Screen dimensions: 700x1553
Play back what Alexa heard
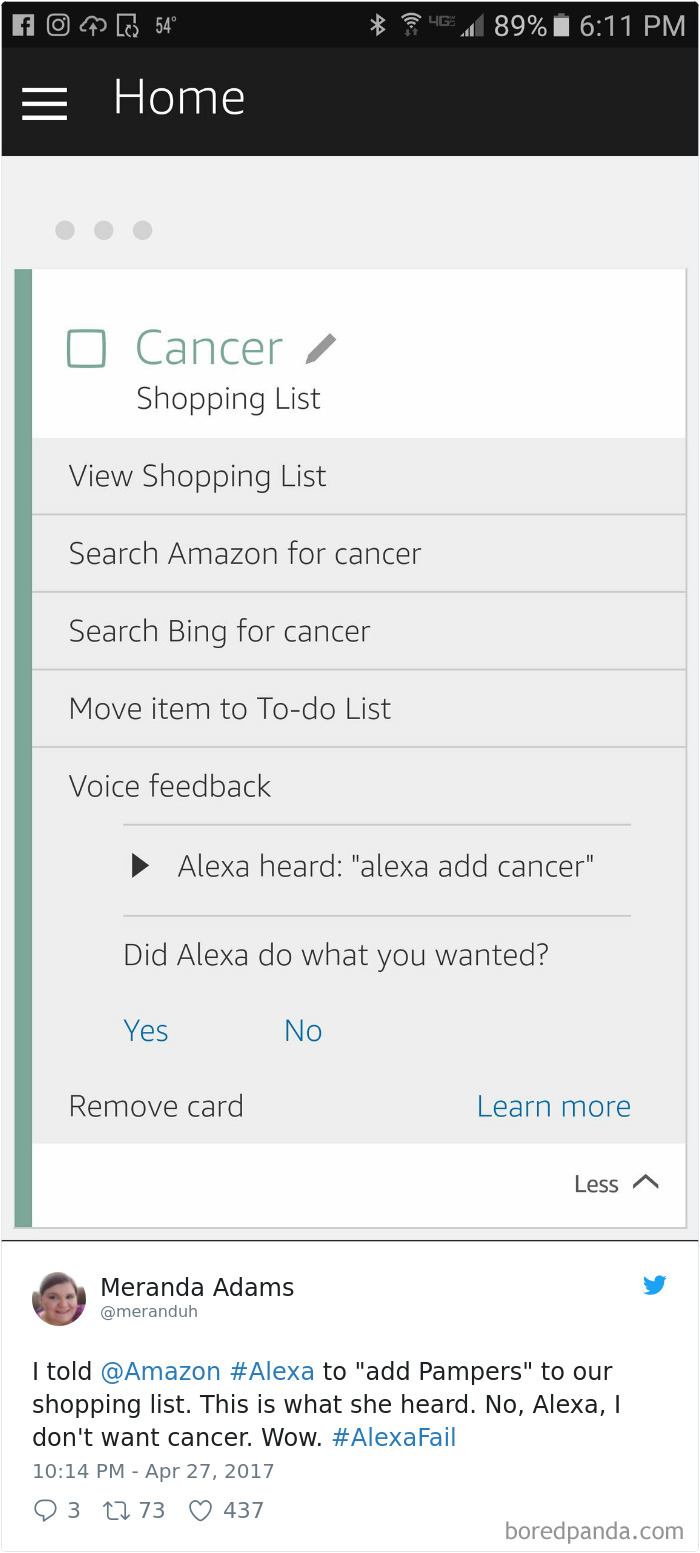coord(140,866)
